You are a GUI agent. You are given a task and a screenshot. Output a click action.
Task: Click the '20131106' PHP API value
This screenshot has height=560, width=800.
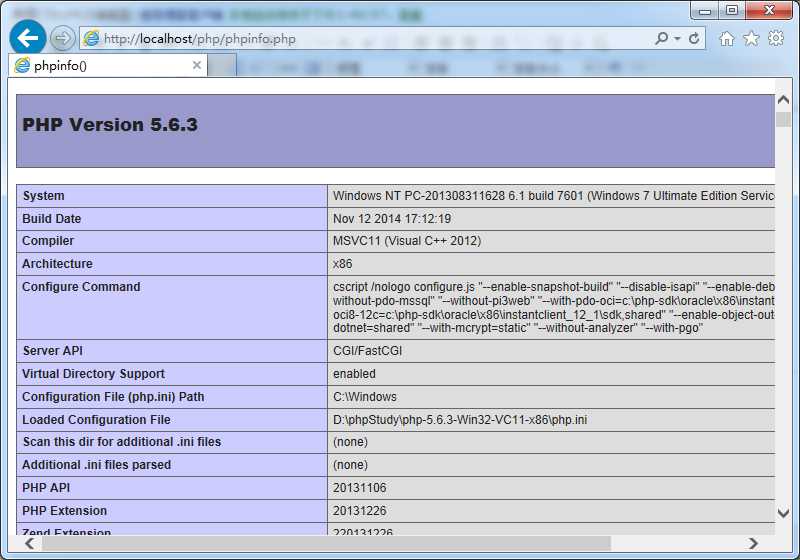point(360,488)
